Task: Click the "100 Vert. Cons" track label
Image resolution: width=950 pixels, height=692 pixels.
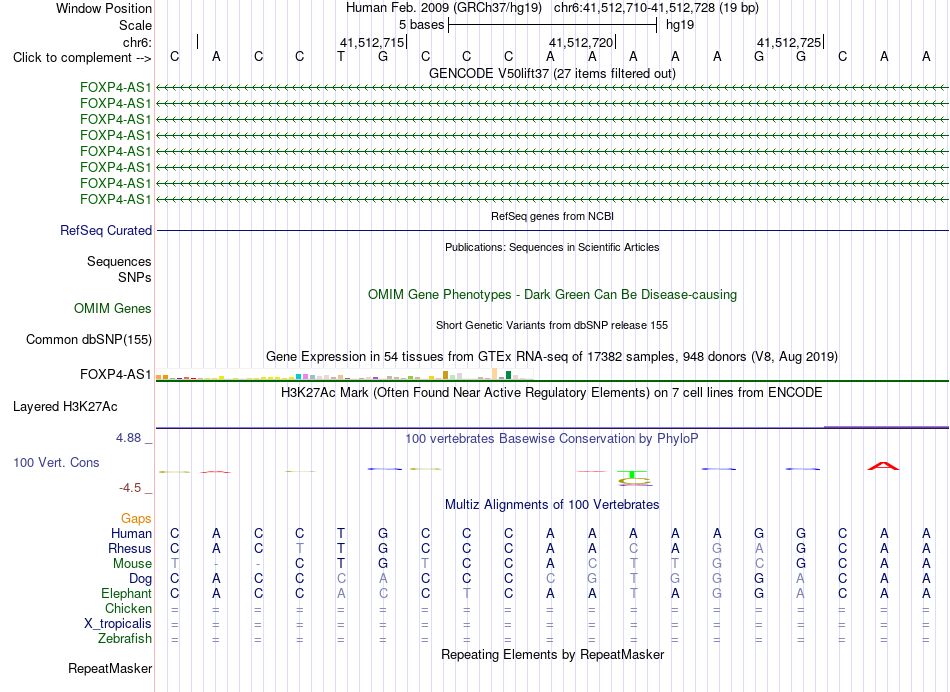Action: pyautogui.click(x=56, y=462)
